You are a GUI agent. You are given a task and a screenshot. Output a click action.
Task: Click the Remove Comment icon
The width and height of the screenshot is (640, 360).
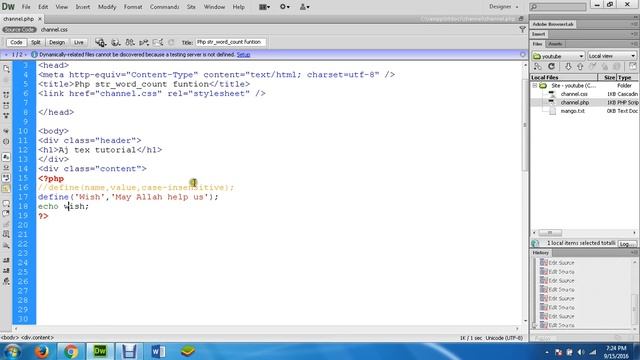(x=6, y=214)
